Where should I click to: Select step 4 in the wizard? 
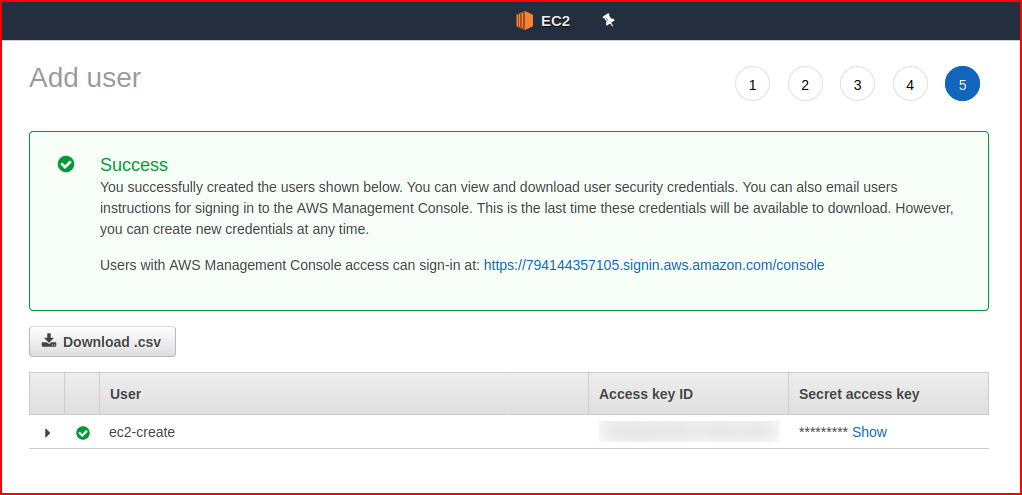[910, 84]
